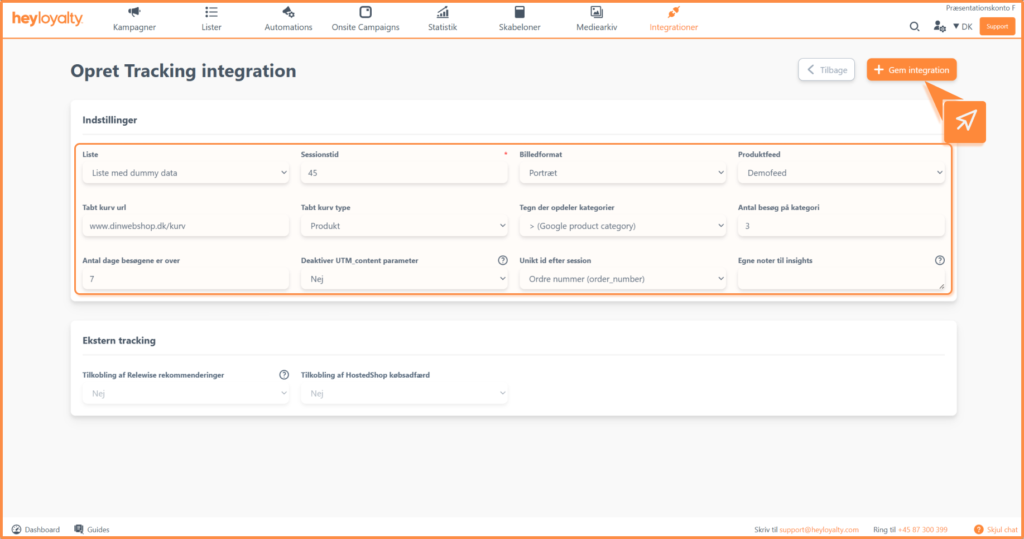Image resolution: width=1024 pixels, height=539 pixels.
Task: Open Guides from footer
Action: tap(91, 529)
